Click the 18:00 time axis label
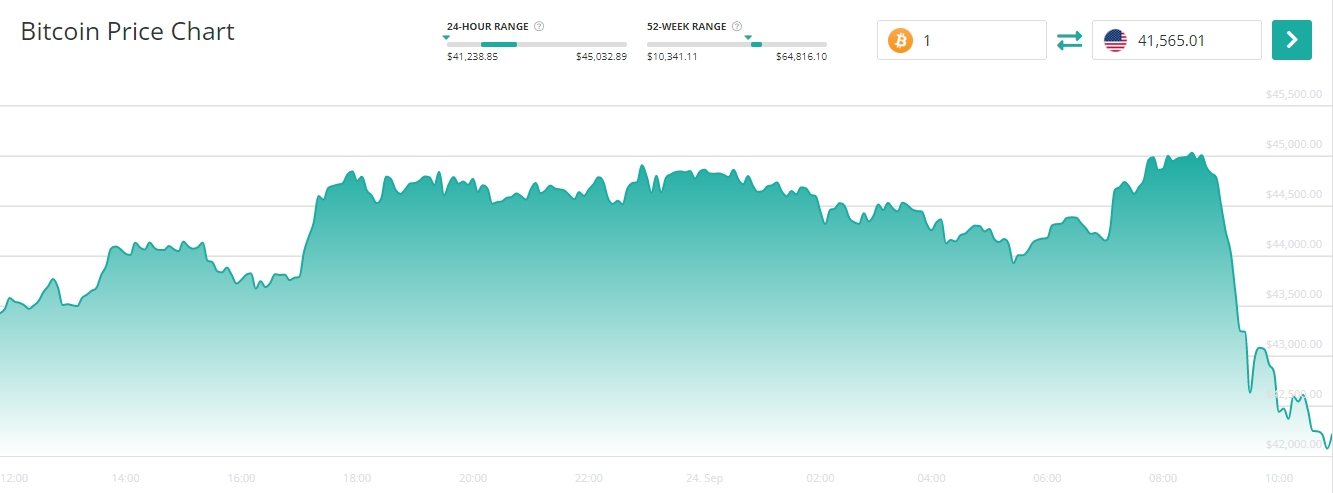 [x=357, y=478]
